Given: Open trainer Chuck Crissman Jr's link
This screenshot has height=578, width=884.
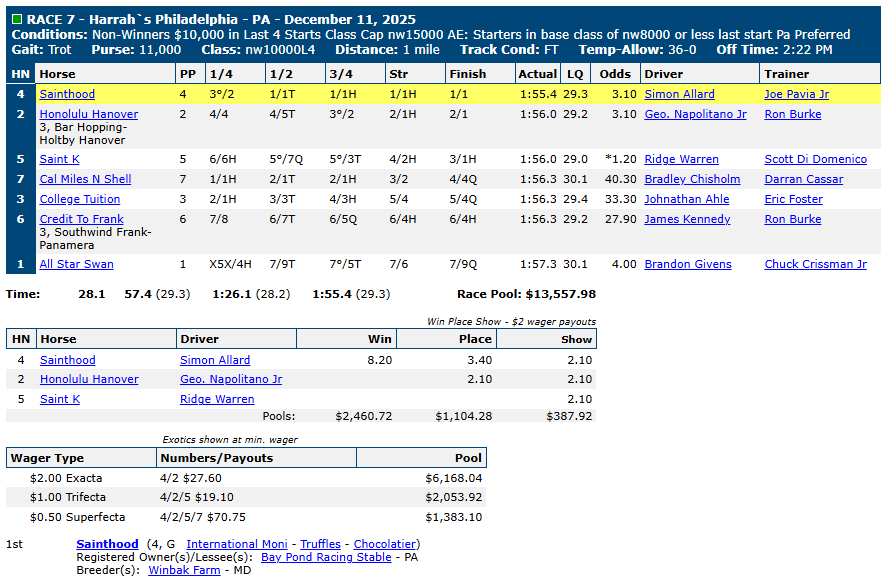Looking at the screenshot, I should pos(815,264).
